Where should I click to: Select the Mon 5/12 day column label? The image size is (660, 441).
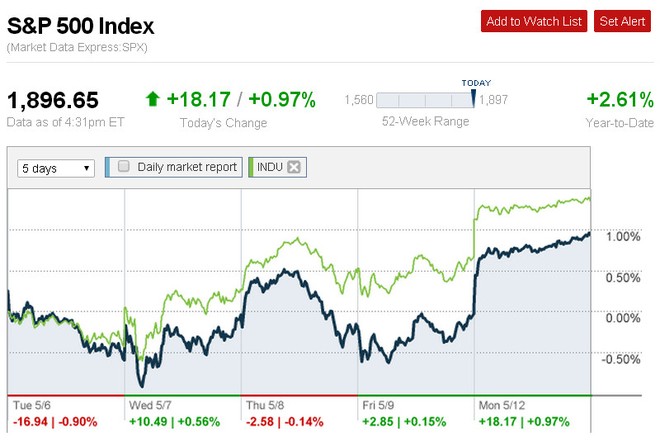coord(502,406)
